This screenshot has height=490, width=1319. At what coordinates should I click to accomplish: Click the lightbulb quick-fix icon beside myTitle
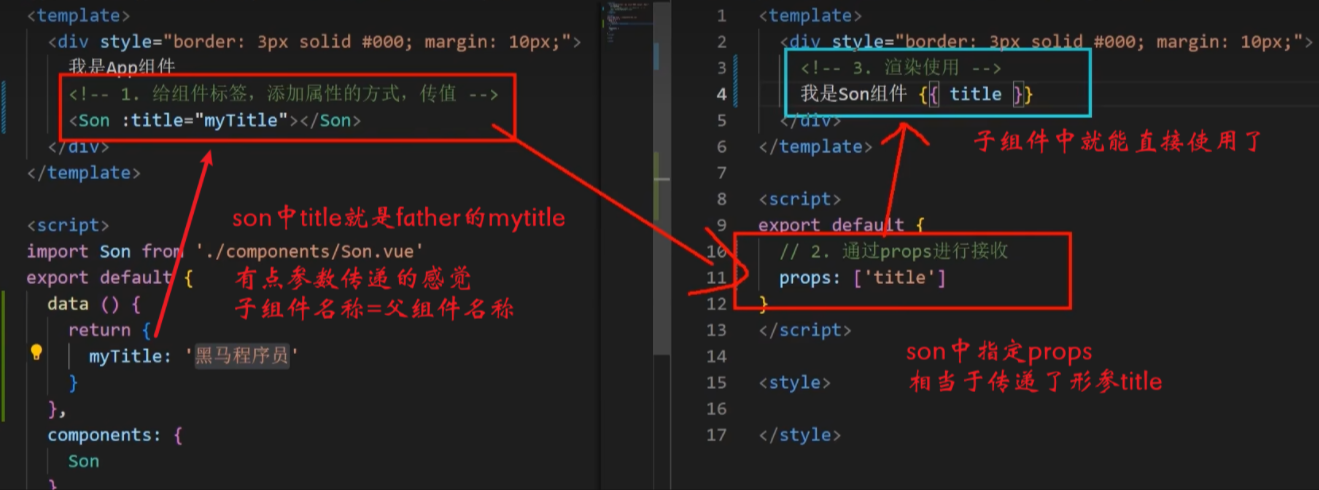point(36,352)
